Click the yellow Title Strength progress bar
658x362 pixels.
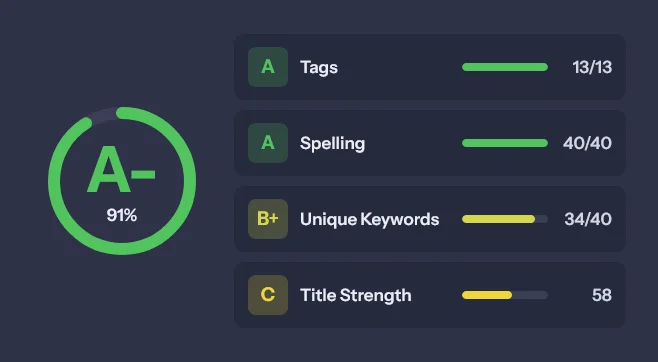coord(505,295)
